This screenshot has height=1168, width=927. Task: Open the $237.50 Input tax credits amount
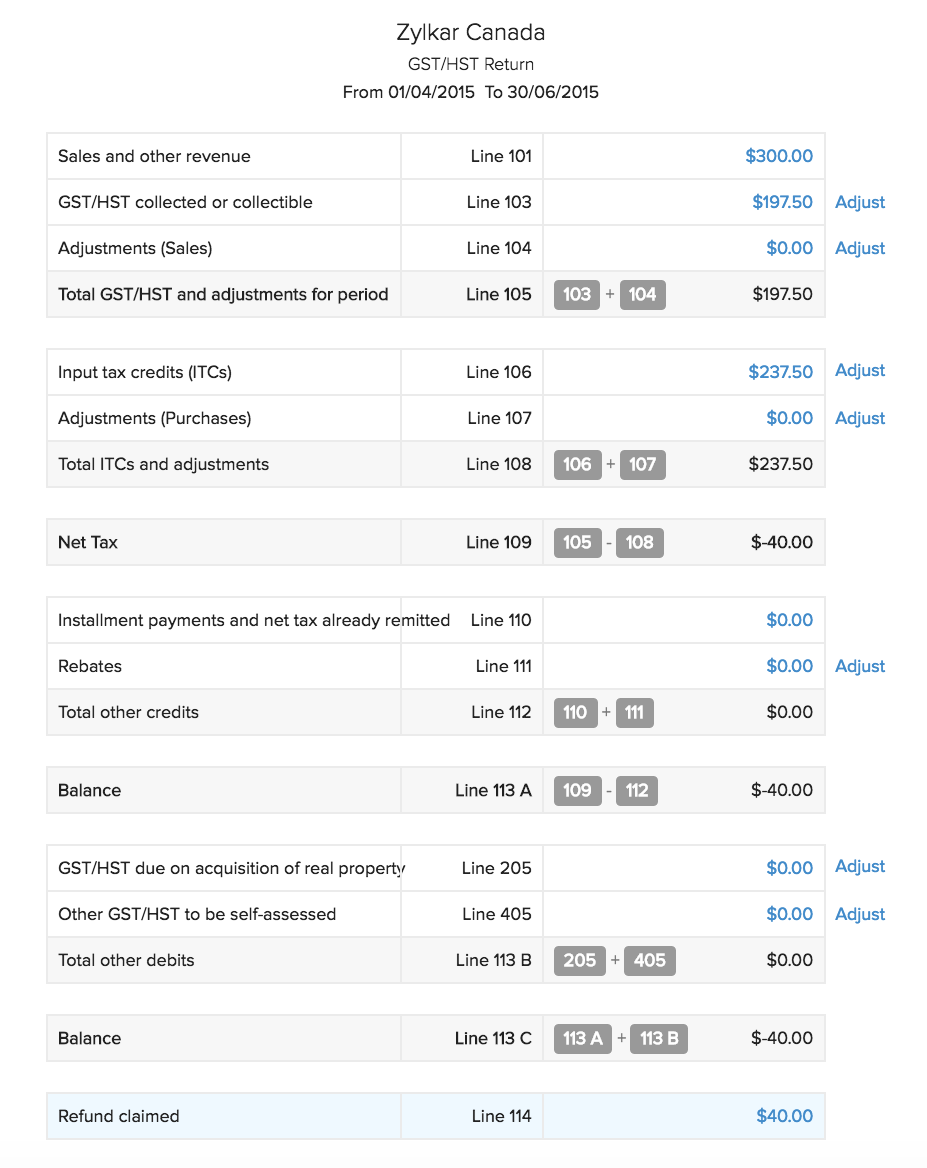(x=780, y=372)
